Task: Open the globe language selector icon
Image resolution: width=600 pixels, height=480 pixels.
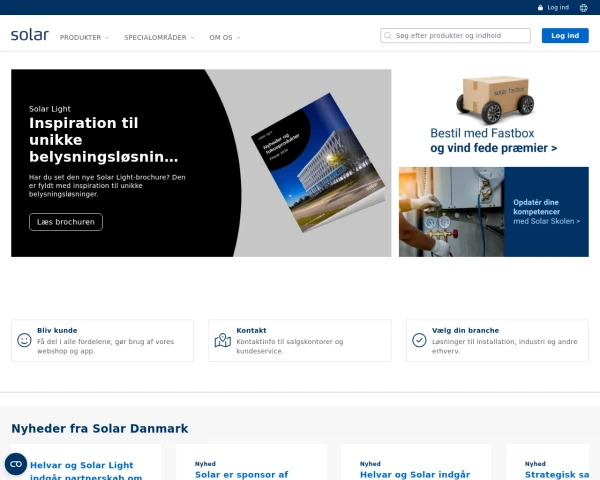Action: 583,8
